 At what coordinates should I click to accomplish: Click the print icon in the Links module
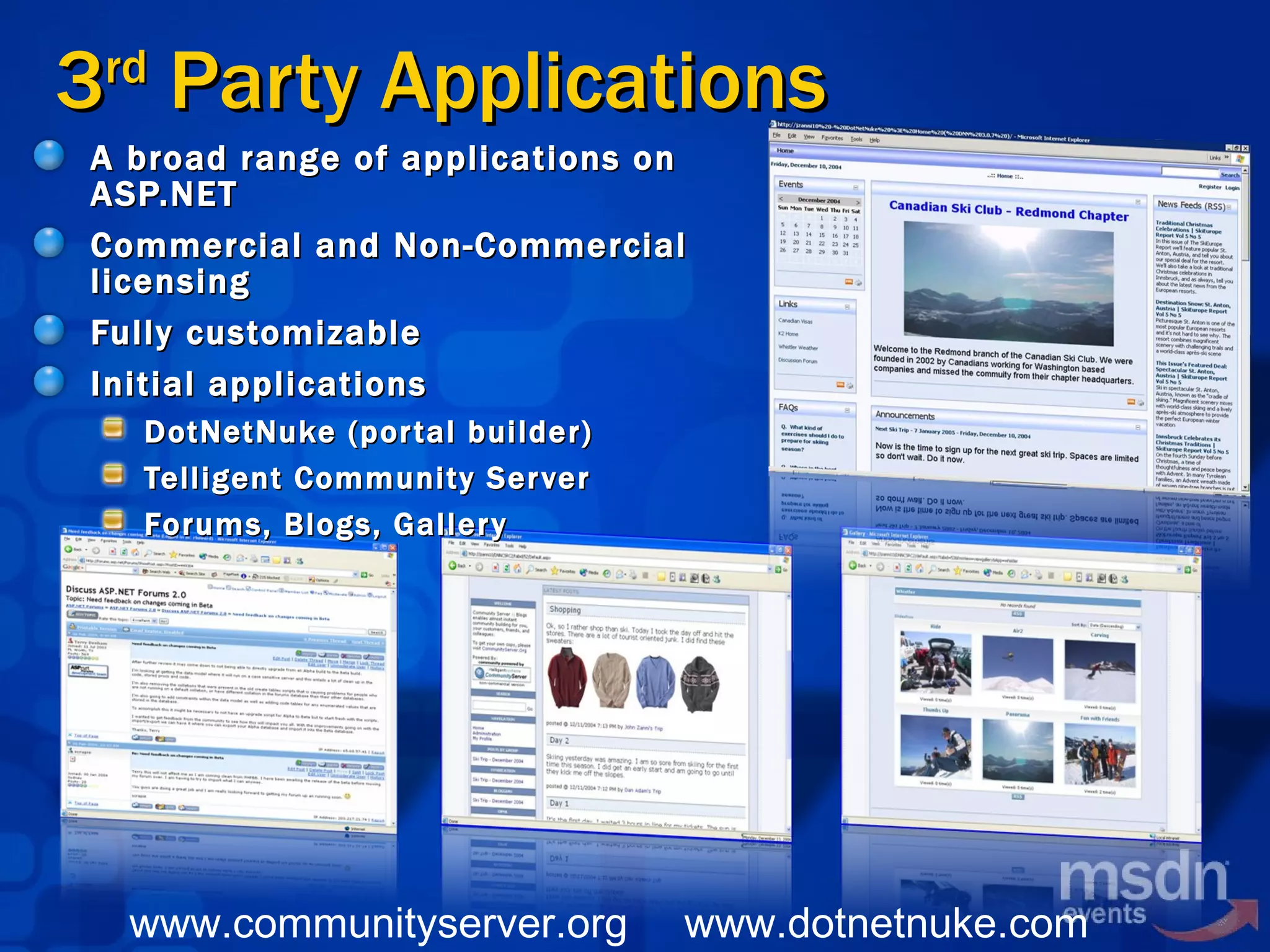click(x=850, y=386)
